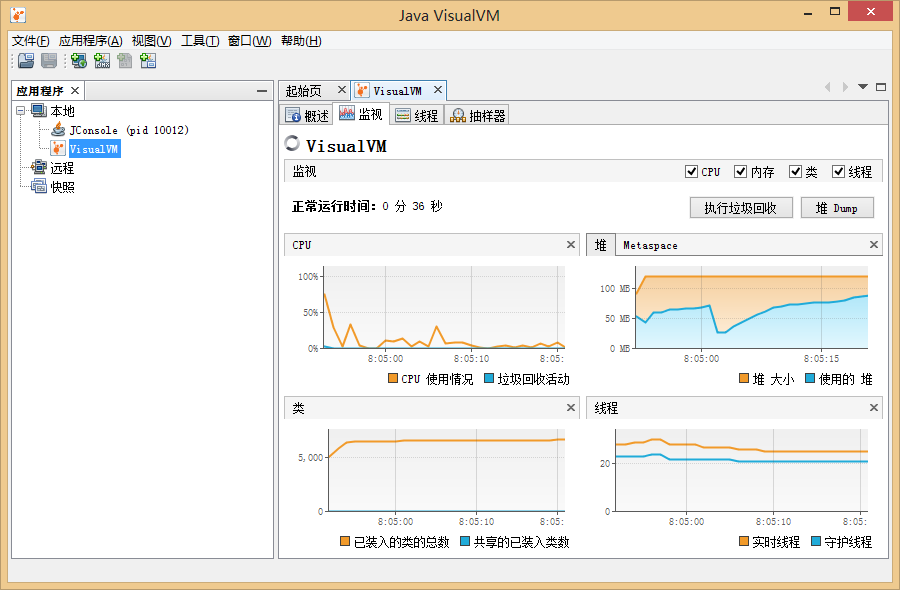Uncheck the 内存 monitoring checkbox
The height and width of the screenshot is (590, 900).
740,172
